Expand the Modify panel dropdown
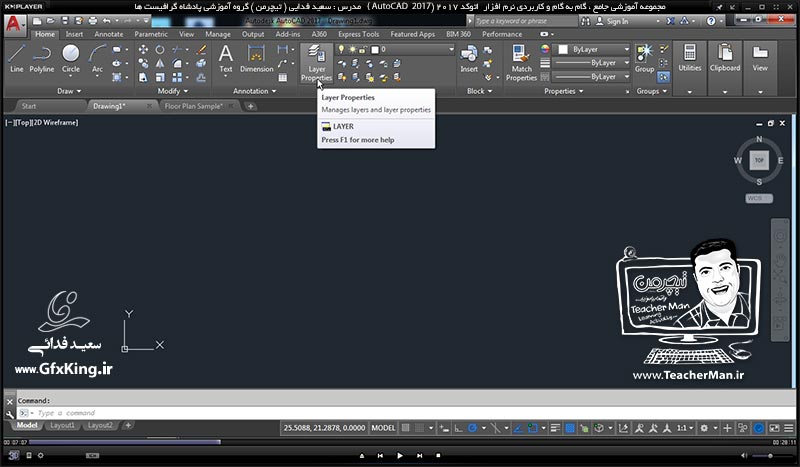The image size is (800, 467). 172,91
